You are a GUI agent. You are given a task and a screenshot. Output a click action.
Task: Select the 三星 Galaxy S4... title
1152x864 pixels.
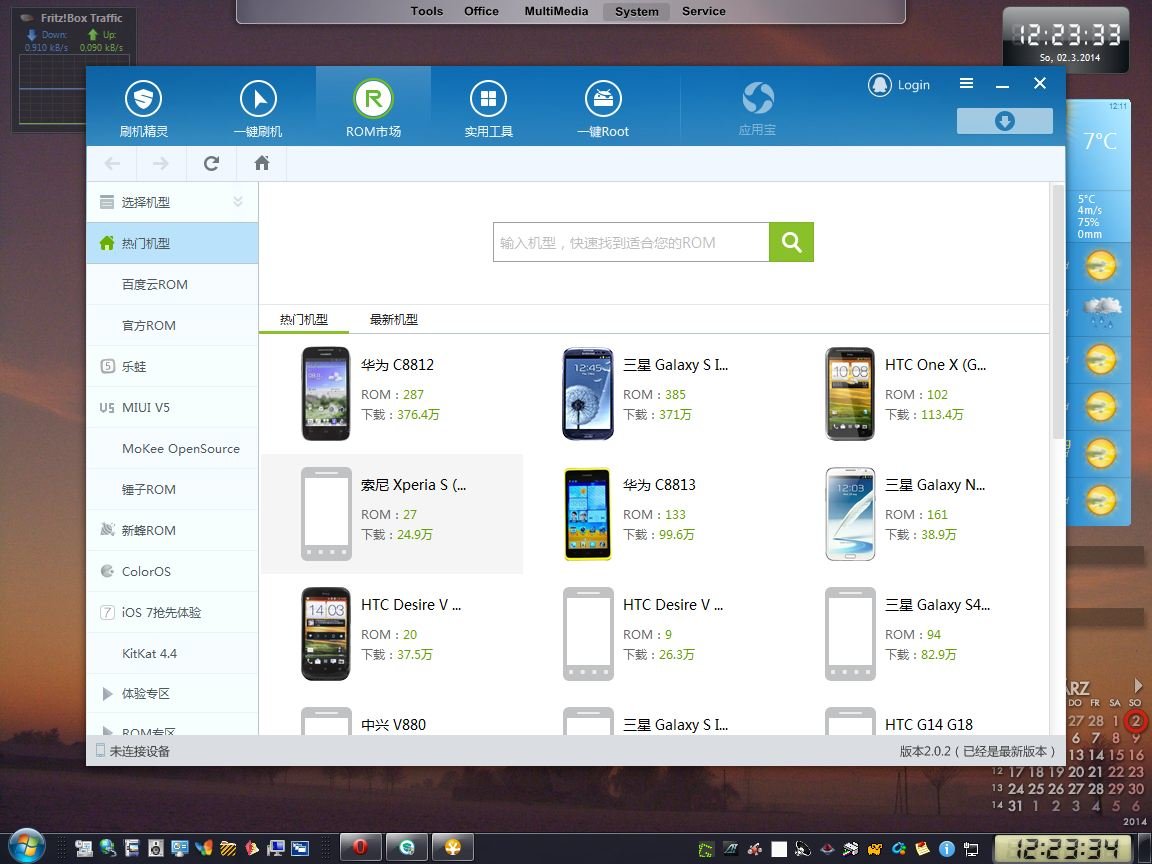pos(937,605)
